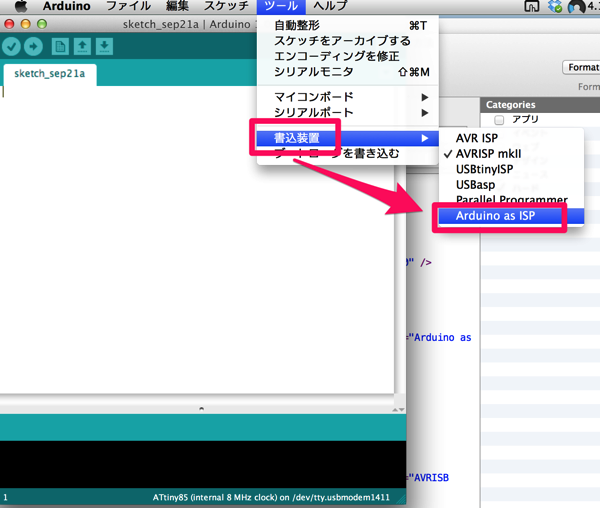600x508 pixels.
Task: Choose スケッチをアーカイブする
Action: tap(347, 41)
